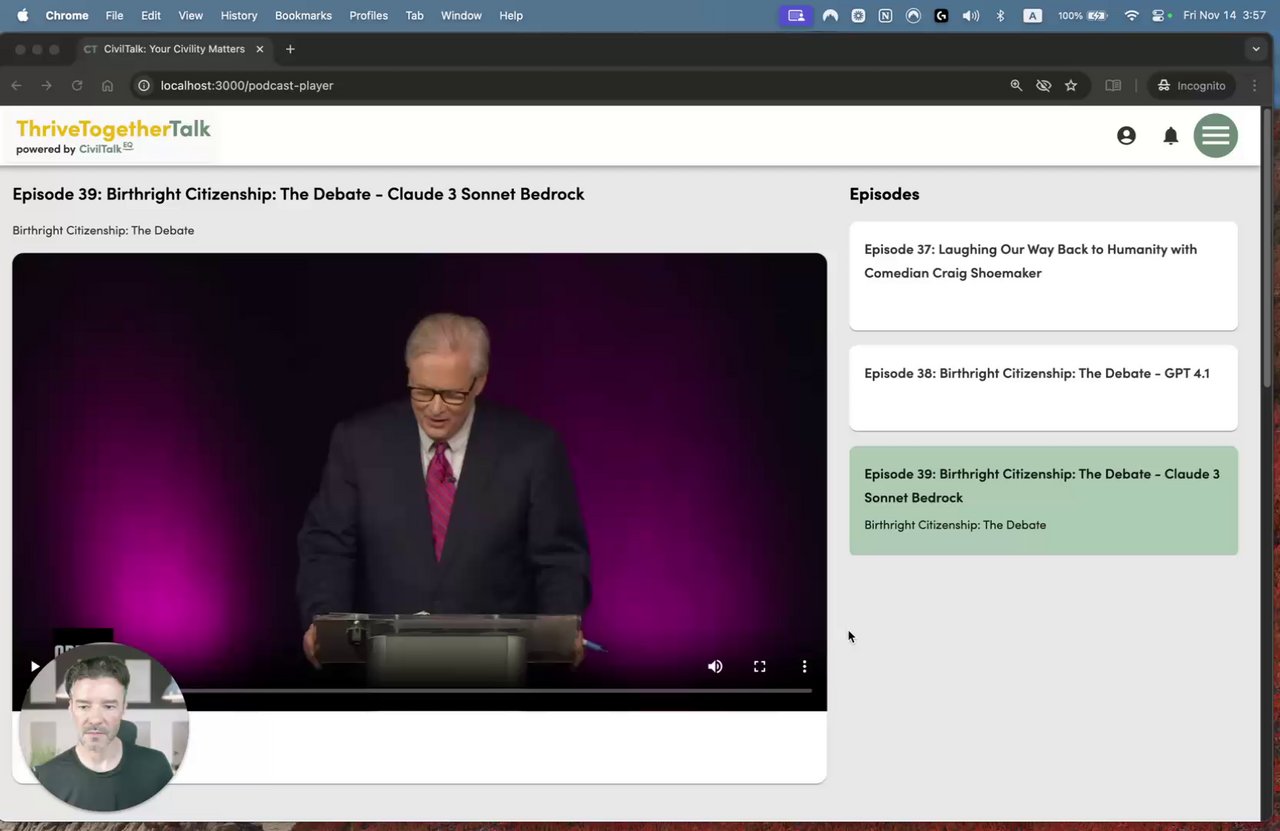Open the Apple menu

click(x=22, y=15)
